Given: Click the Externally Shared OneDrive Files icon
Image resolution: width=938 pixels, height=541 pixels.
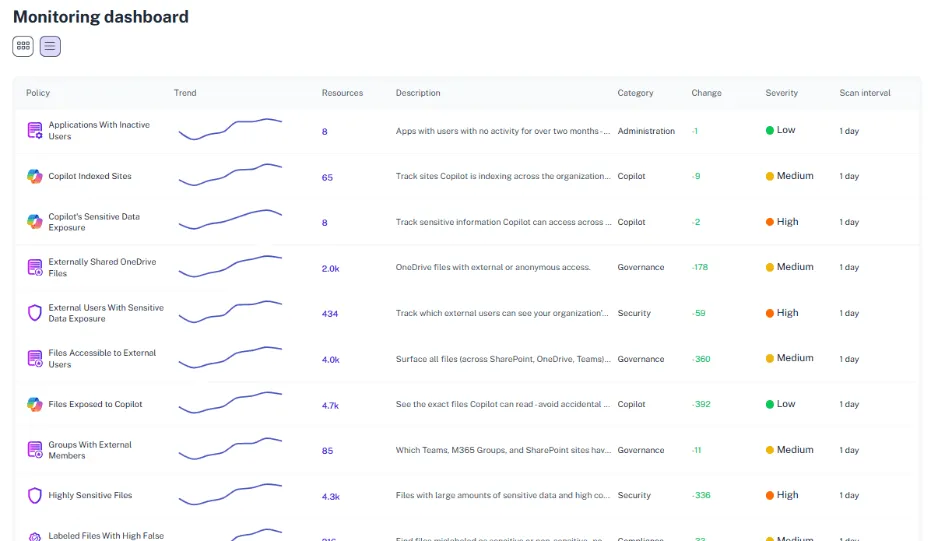Looking at the screenshot, I should click(x=35, y=268).
